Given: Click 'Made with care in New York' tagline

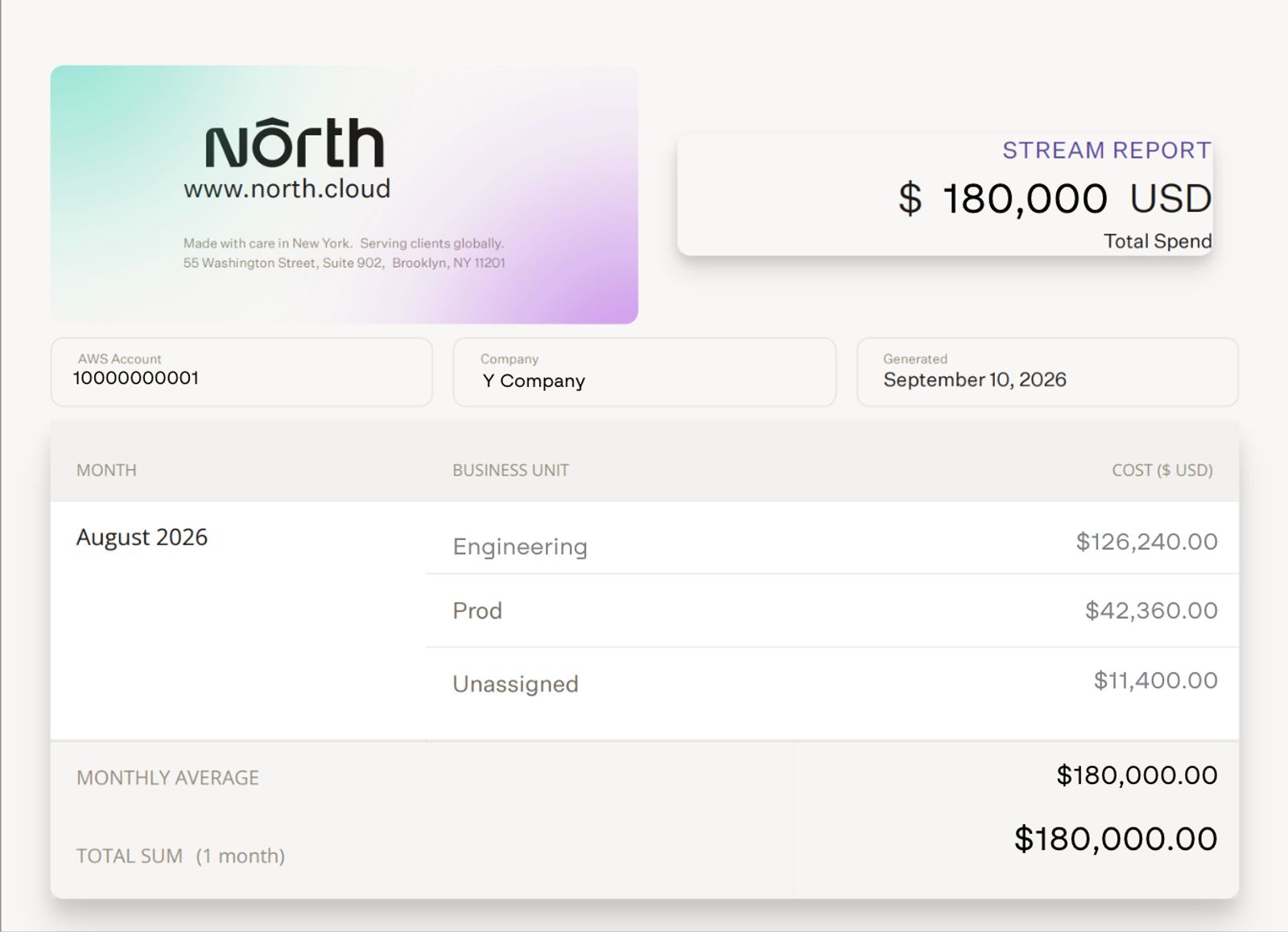Looking at the screenshot, I should (267, 243).
